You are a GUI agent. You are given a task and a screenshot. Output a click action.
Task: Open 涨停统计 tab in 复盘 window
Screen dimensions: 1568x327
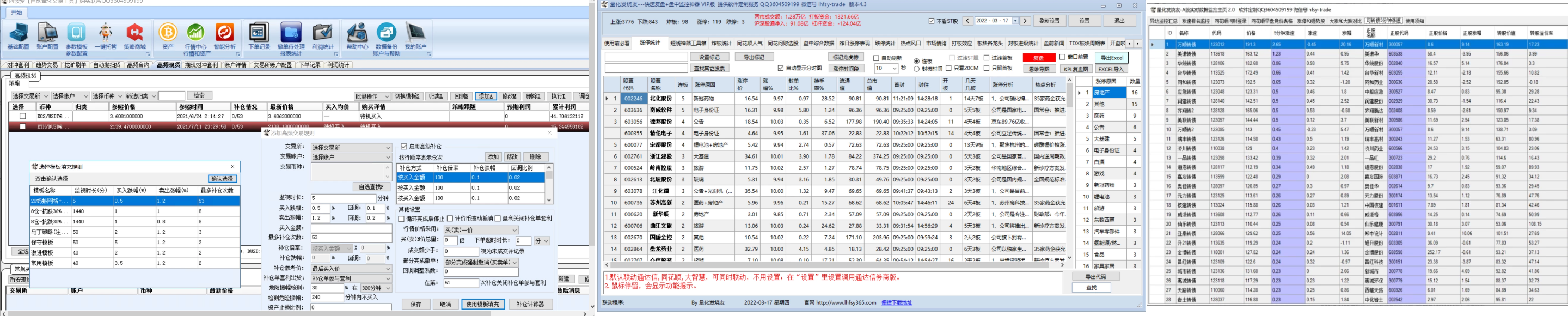pos(650,43)
